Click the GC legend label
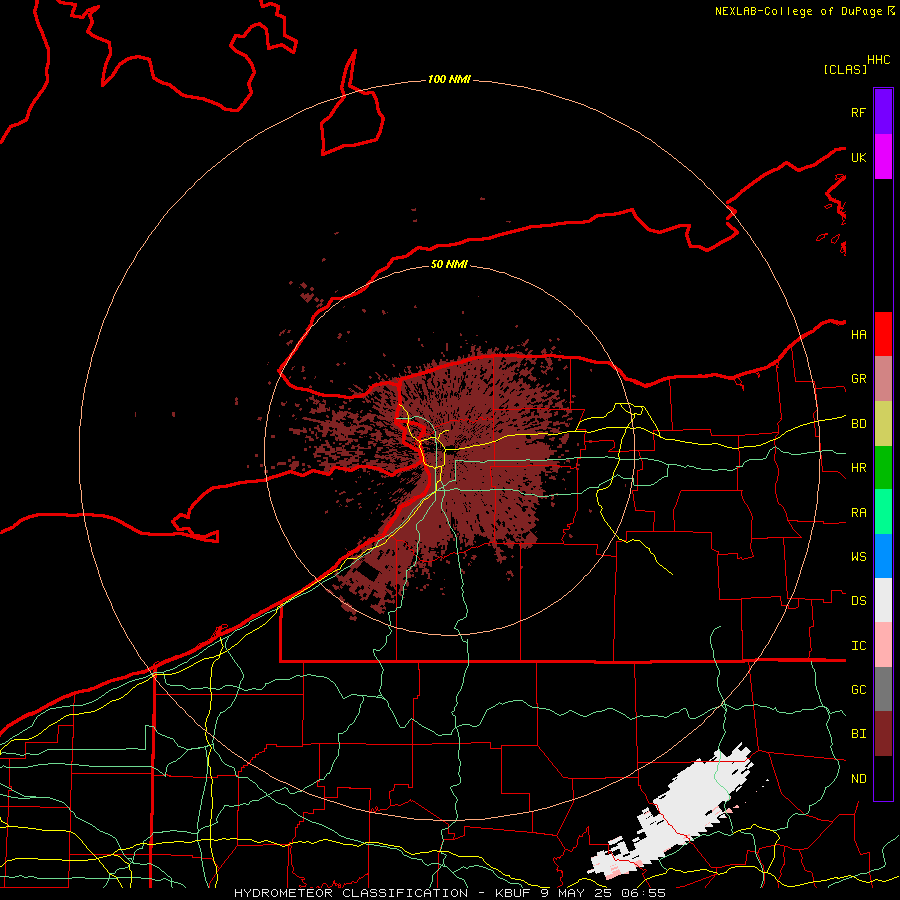Screen dimensions: 900x900 (859, 690)
